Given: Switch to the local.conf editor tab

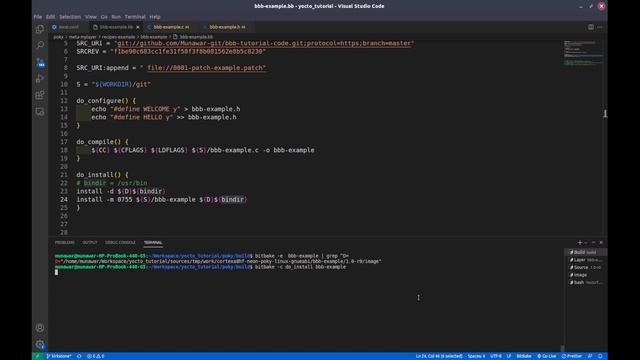Looking at the screenshot, I should (68, 27).
